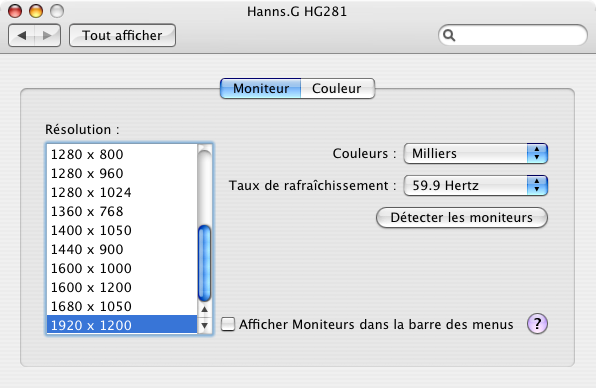Switch to the Couleur tab
The height and width of the screenshot is (388, 596).
click(338, 89)
